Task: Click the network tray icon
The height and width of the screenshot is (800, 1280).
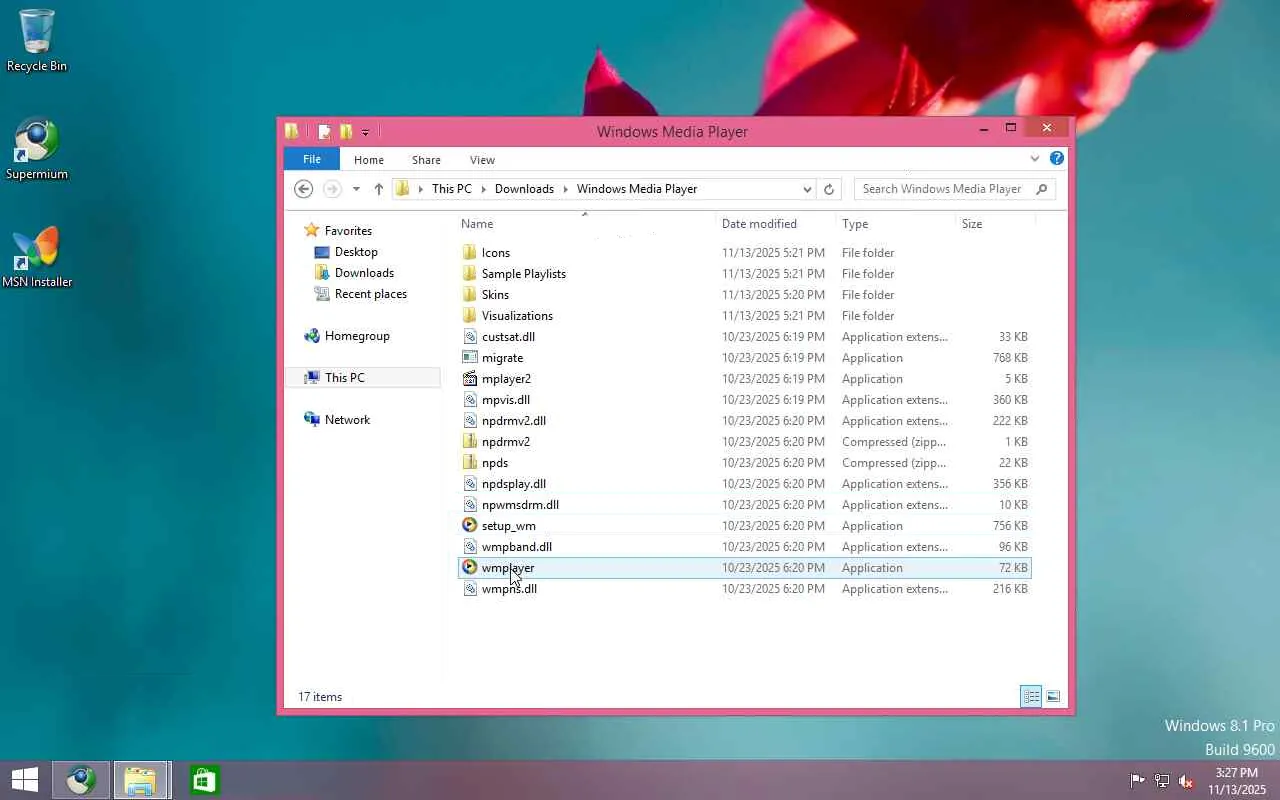Action: pos(1162,780)
